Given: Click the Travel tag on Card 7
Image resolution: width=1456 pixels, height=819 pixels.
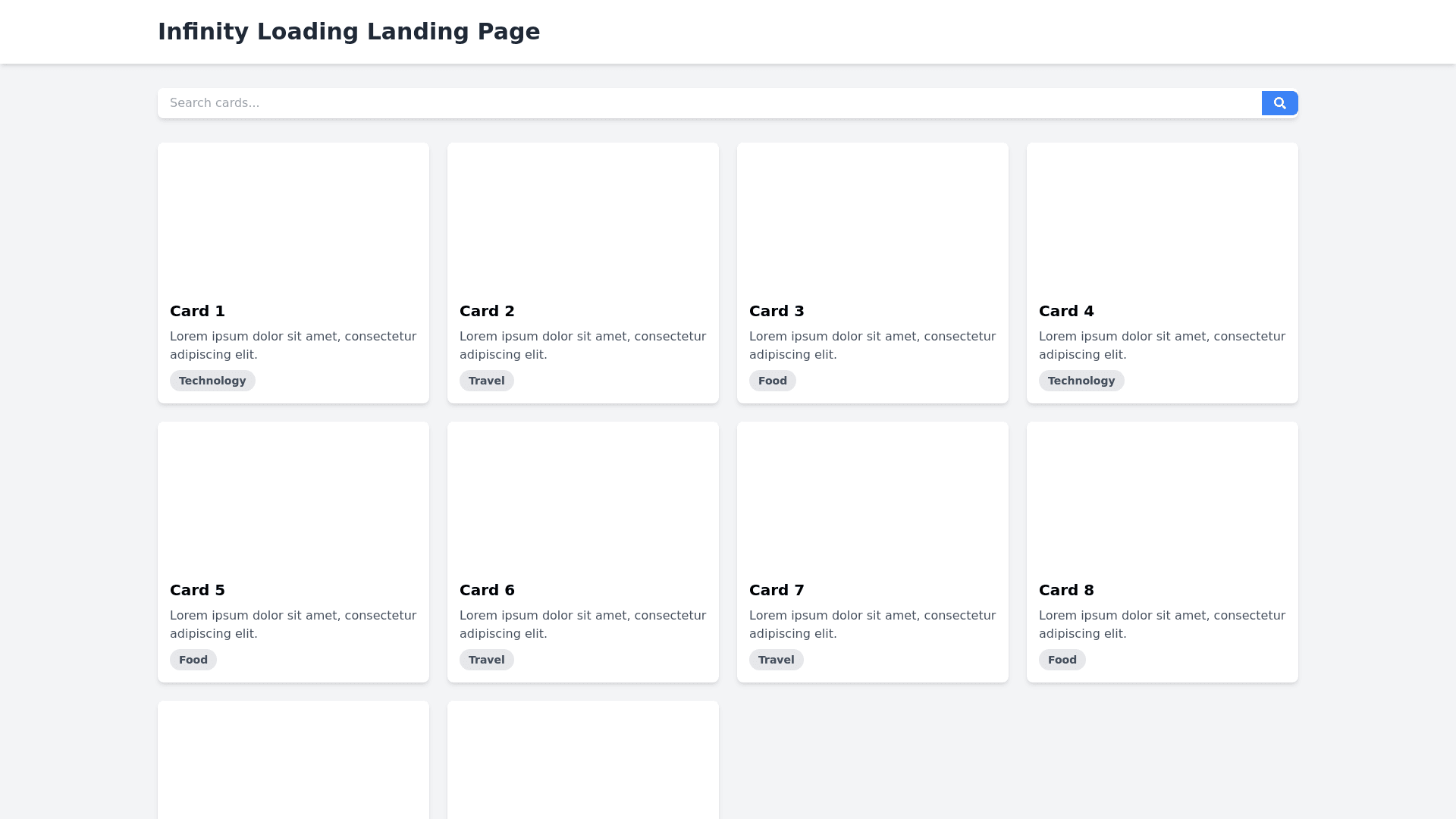Looking at the screenshot, I should tap(776, 660).
